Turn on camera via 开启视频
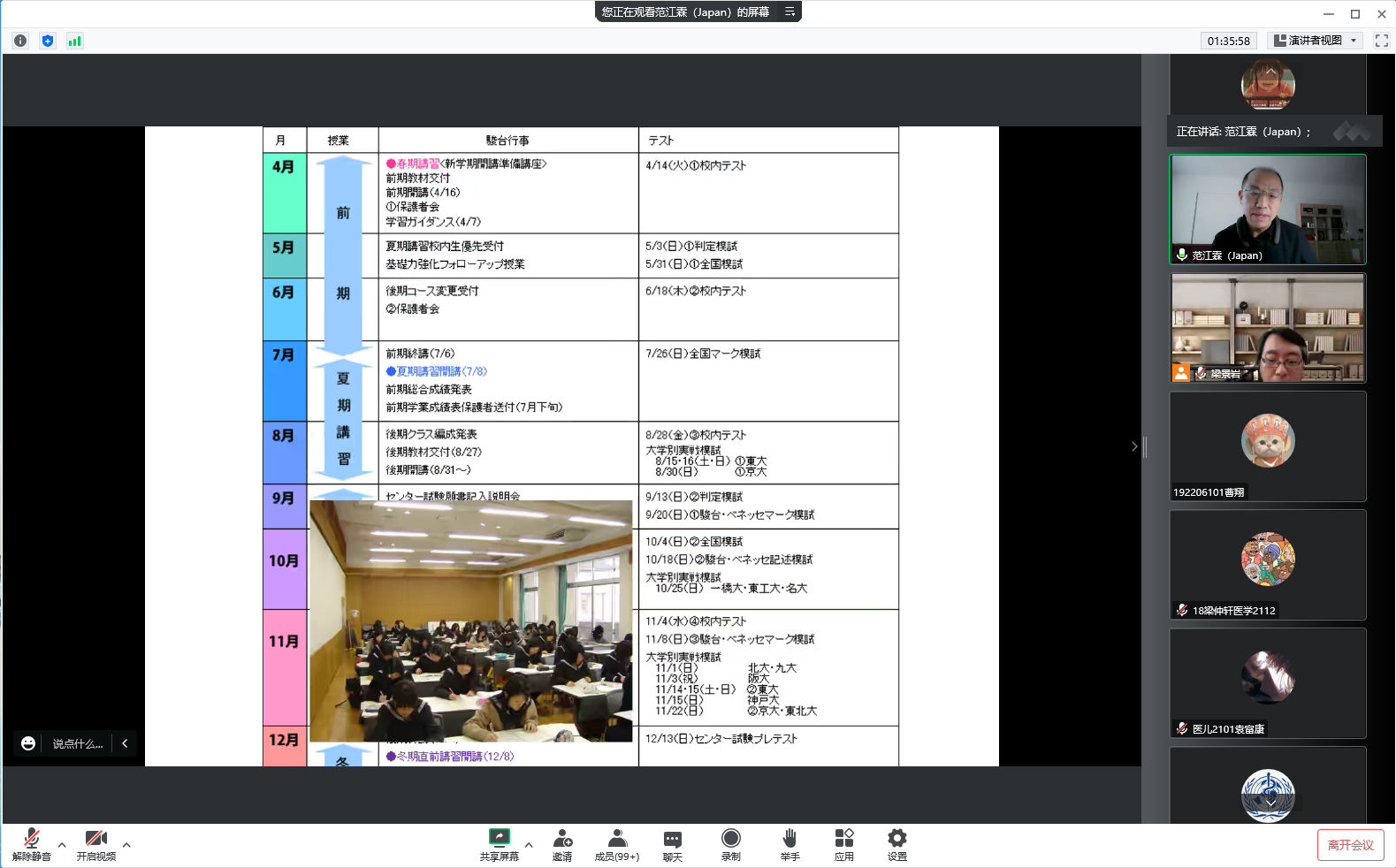The width and height of the screenshot is (1396, 868). click(95, 844)
